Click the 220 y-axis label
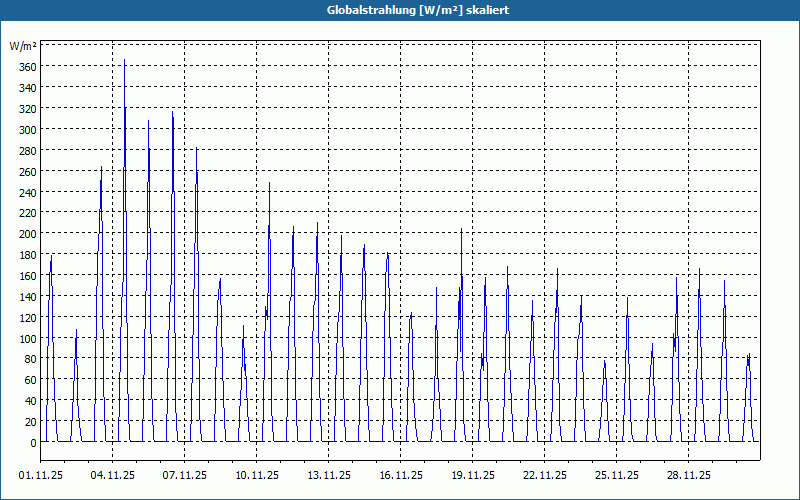 (x=28, y=213)
